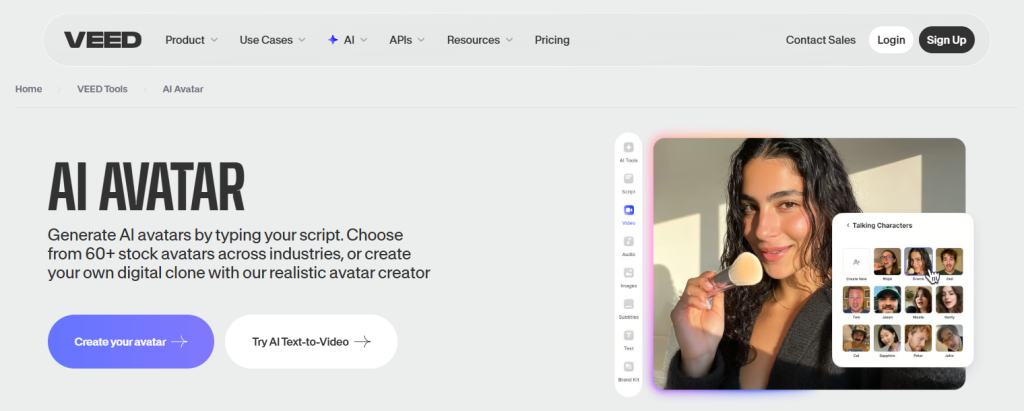Click the Sign Up button
Viewport: 1024px width, 411px height.
coord(946,40)
